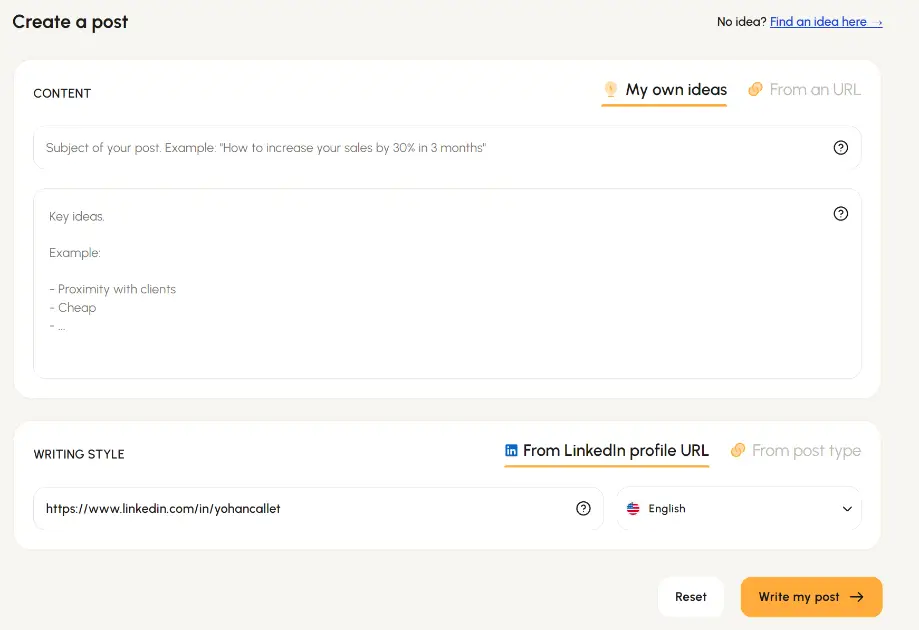Click the icon next to From post type
Viewport: 919px width, 630px height.
pyautogui.click(x=736, y=450)
